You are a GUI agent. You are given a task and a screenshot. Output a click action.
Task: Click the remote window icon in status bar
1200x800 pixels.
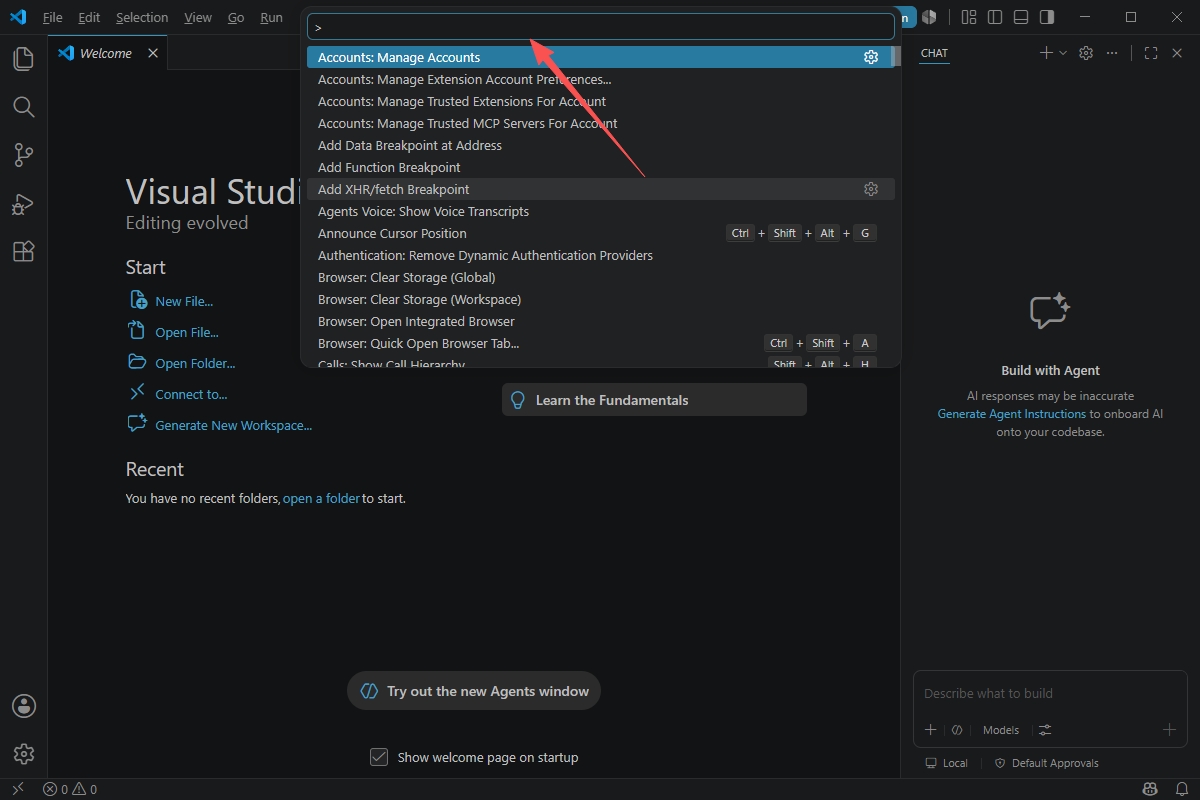[17, 789]
